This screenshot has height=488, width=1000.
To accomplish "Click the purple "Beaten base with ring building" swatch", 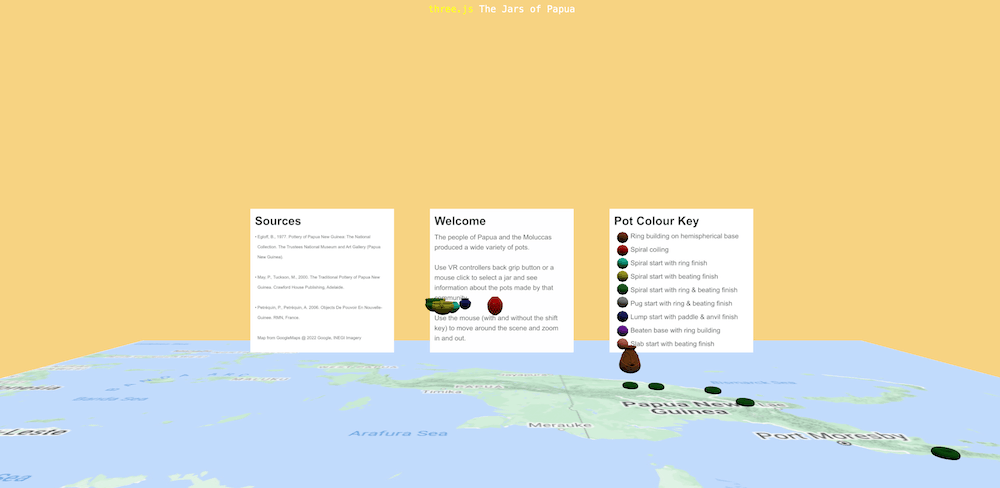I will tap(622, 330).
